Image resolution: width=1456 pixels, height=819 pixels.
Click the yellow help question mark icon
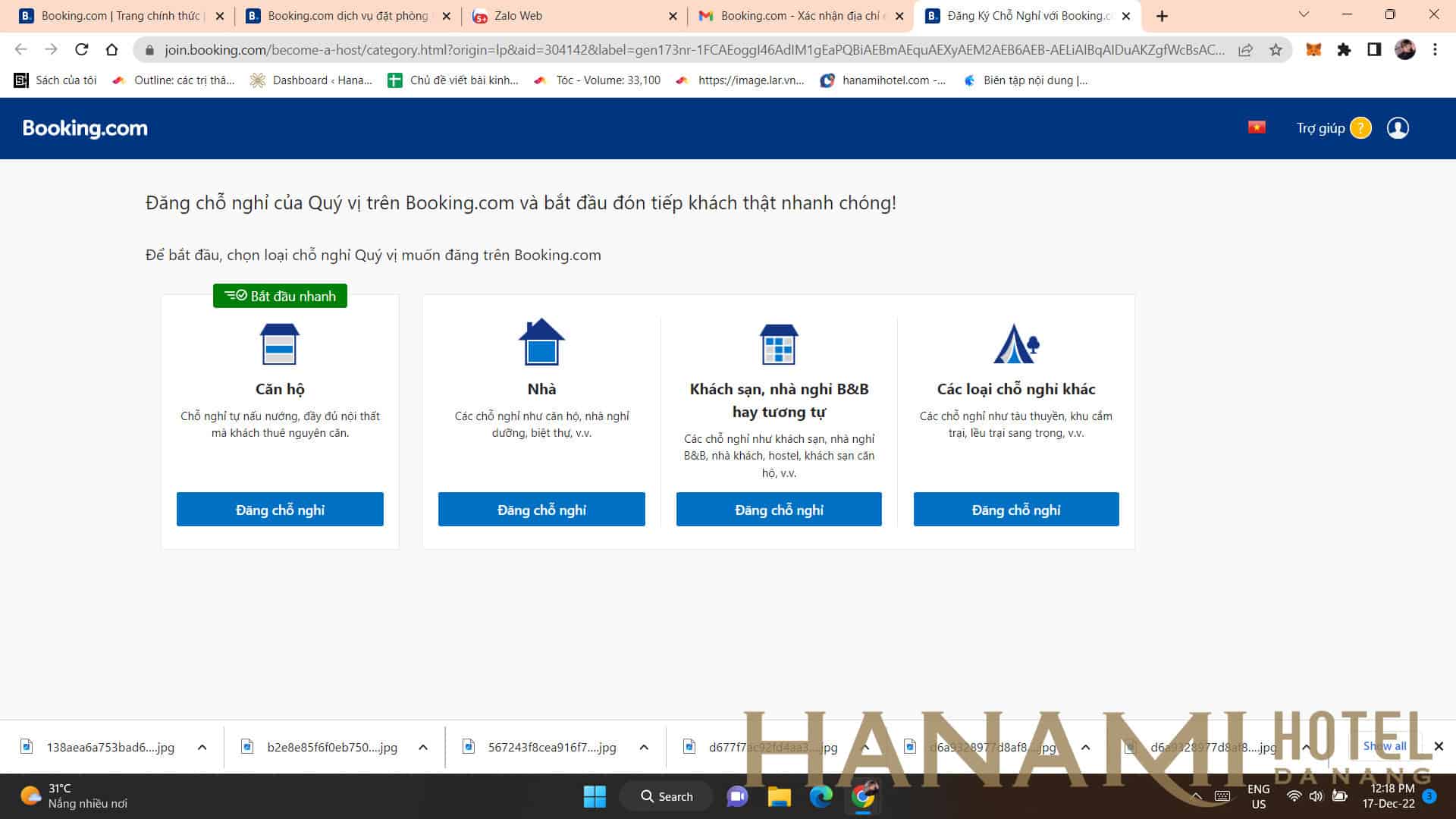pyautogui.click(x=1360, y=128)
